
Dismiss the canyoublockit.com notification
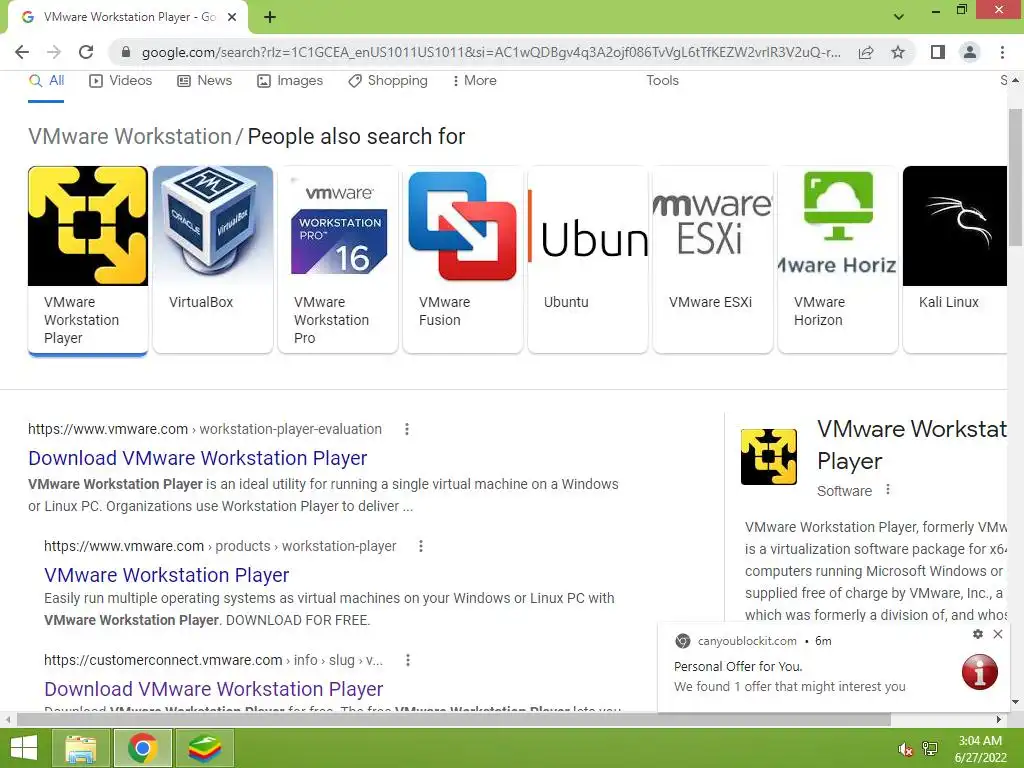point(998,634)
